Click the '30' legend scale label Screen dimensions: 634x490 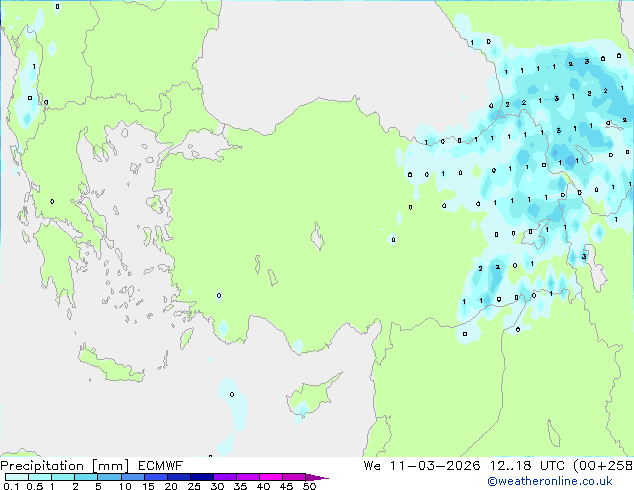click(x=217, y=486)
